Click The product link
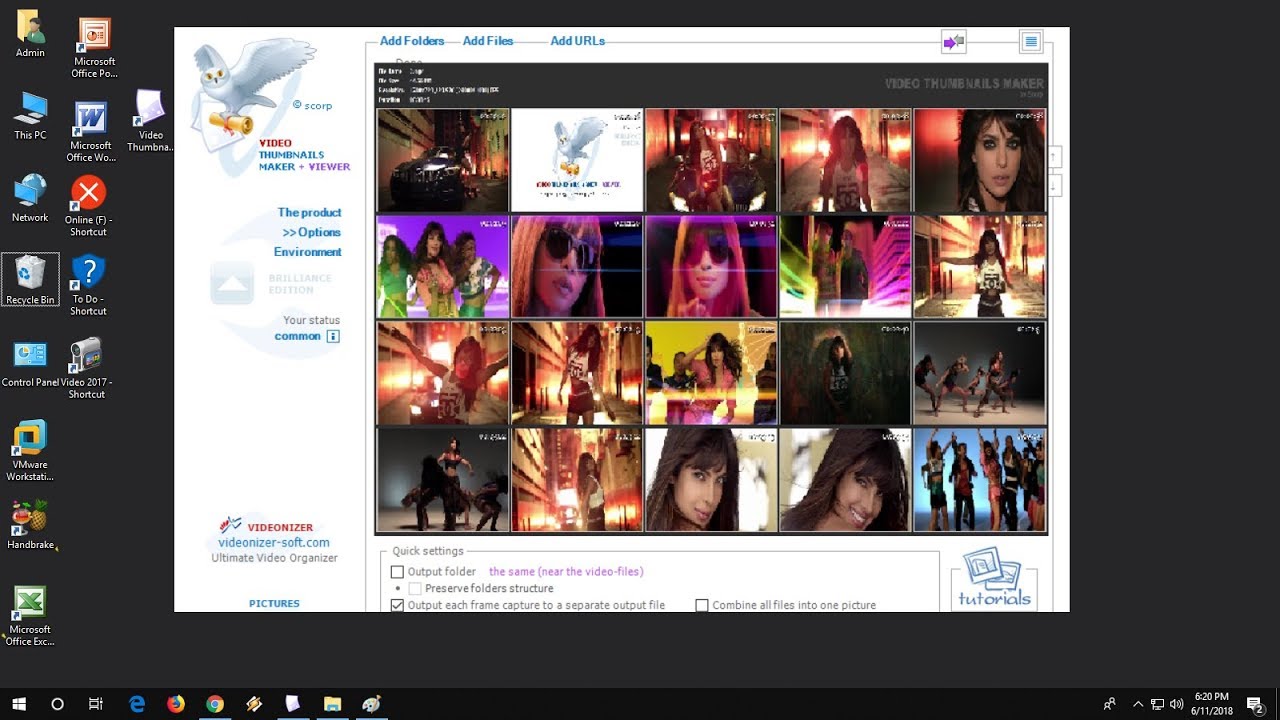Viewport: 1280px width, 720px height. pos(310,212)
